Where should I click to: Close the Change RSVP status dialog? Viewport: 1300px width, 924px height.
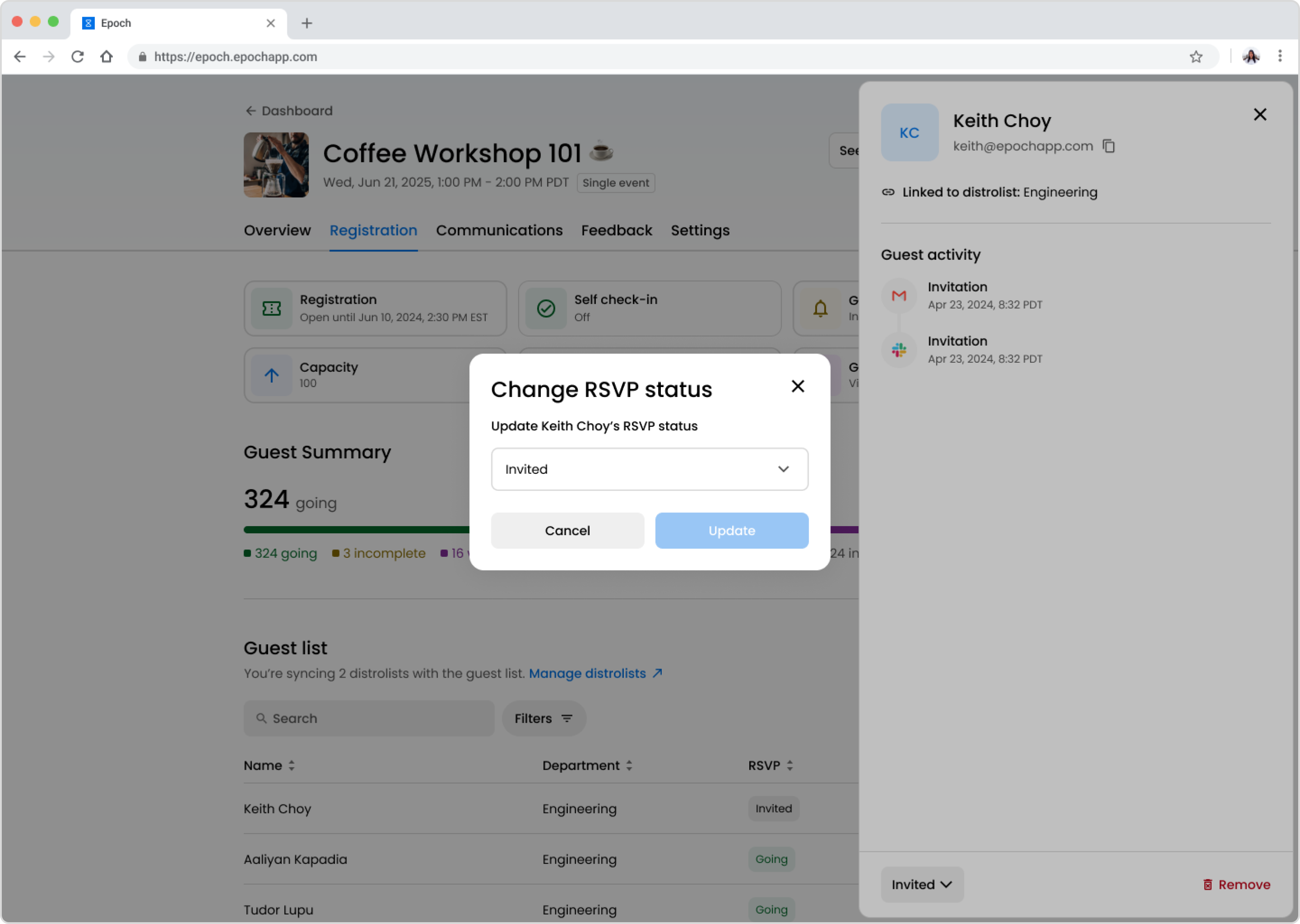(798, 386)
